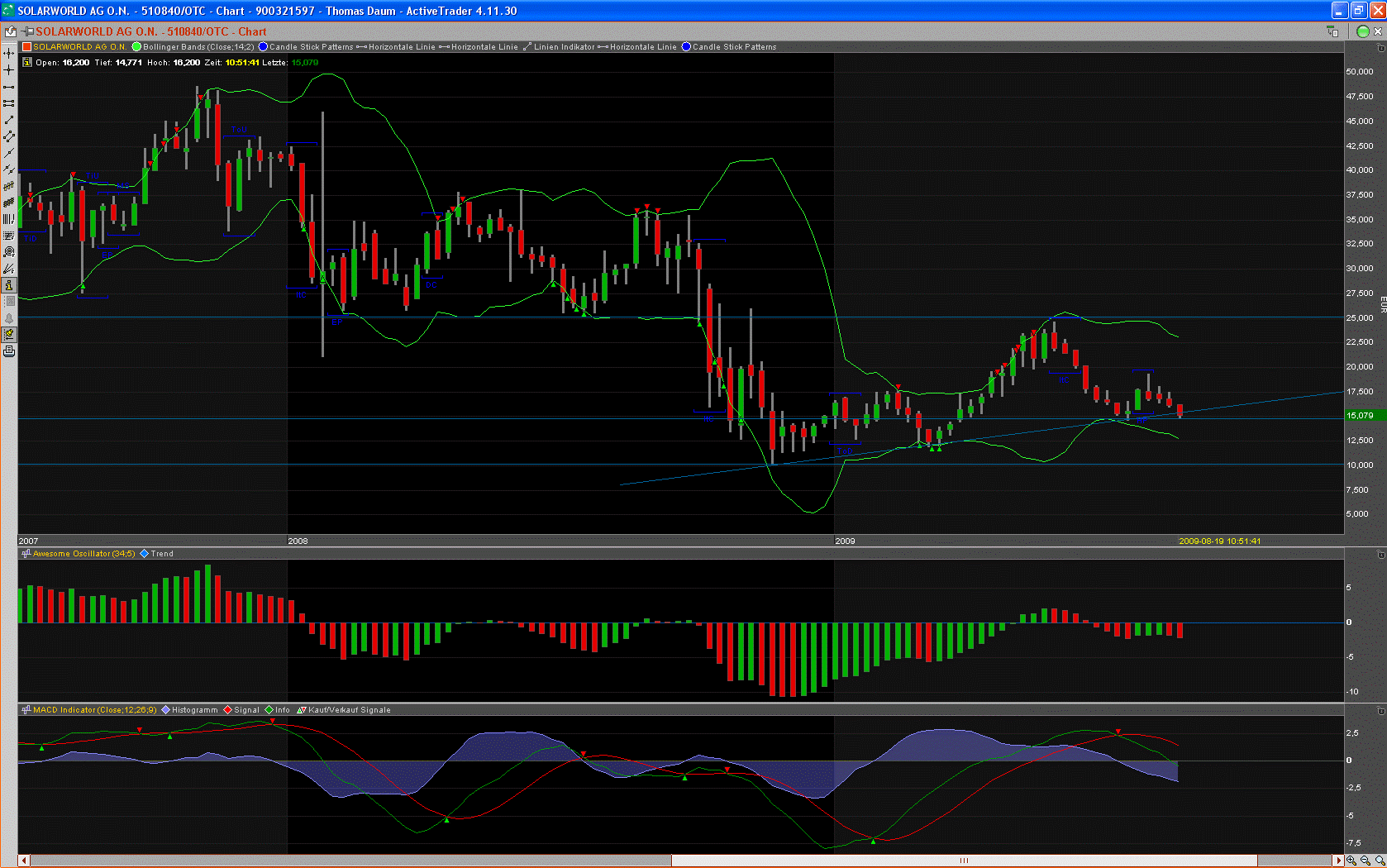The width and height of the screenshot is (1387, 868).
Task: Open MACD panel options menu
Action: tap(1381, 711)
